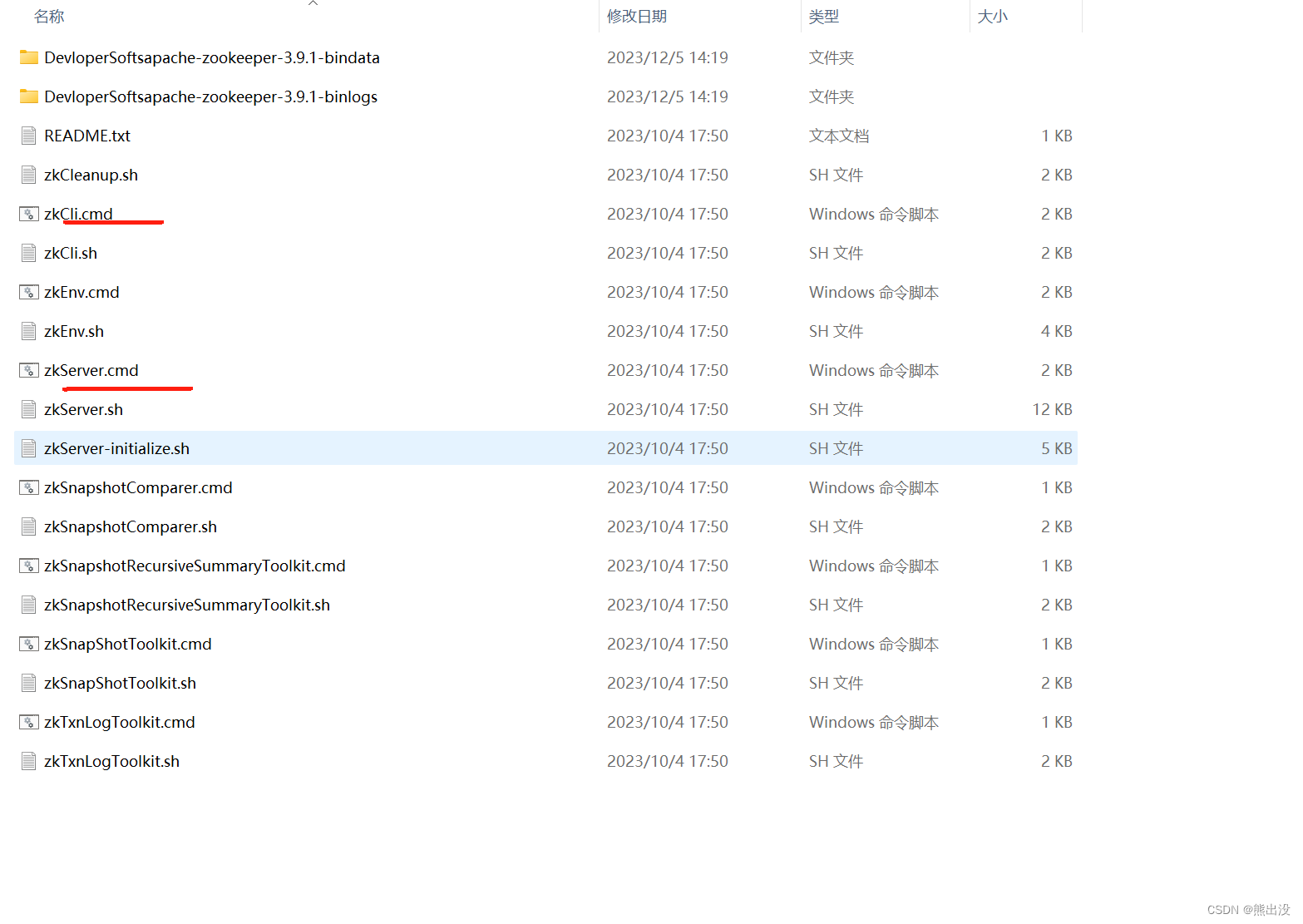Select the file name zkEnv.cmd
The image size is (1303, 924).
coord(81,292)
